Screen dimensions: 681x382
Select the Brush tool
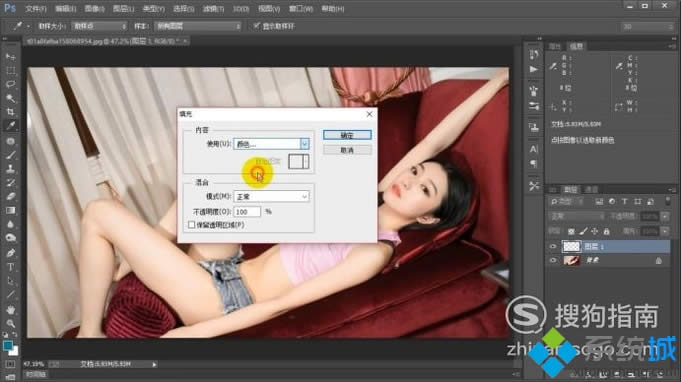click(10, 155)
